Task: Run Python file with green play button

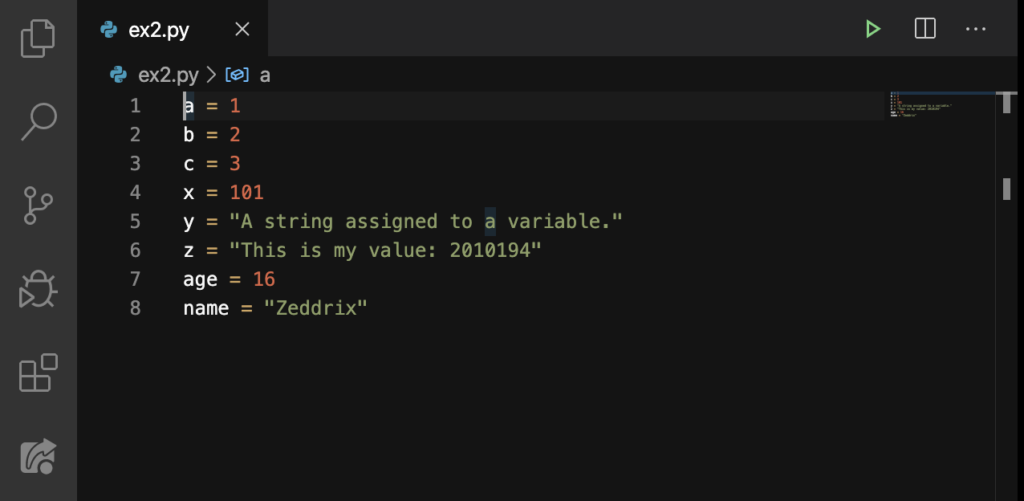Action: pyautogui.click(x=872, y=29)
